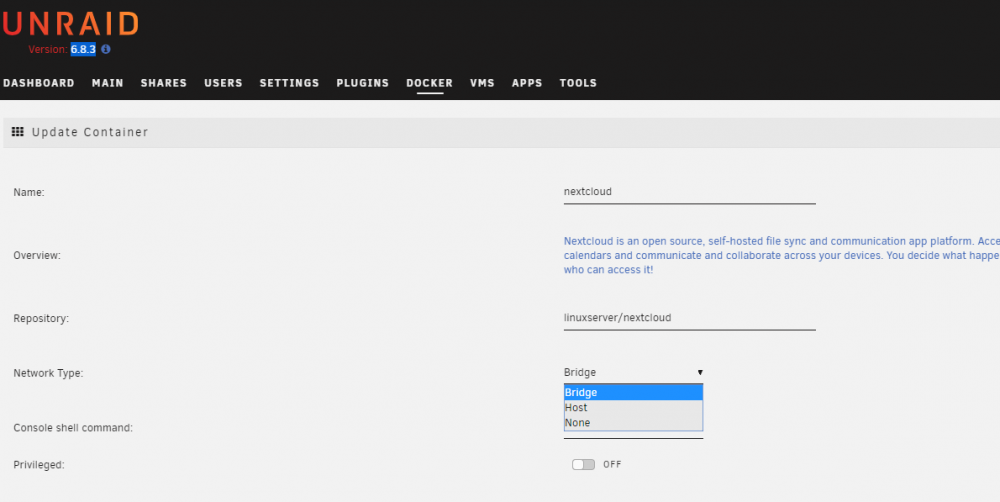Open the Dashboard tab

(39, 83)
